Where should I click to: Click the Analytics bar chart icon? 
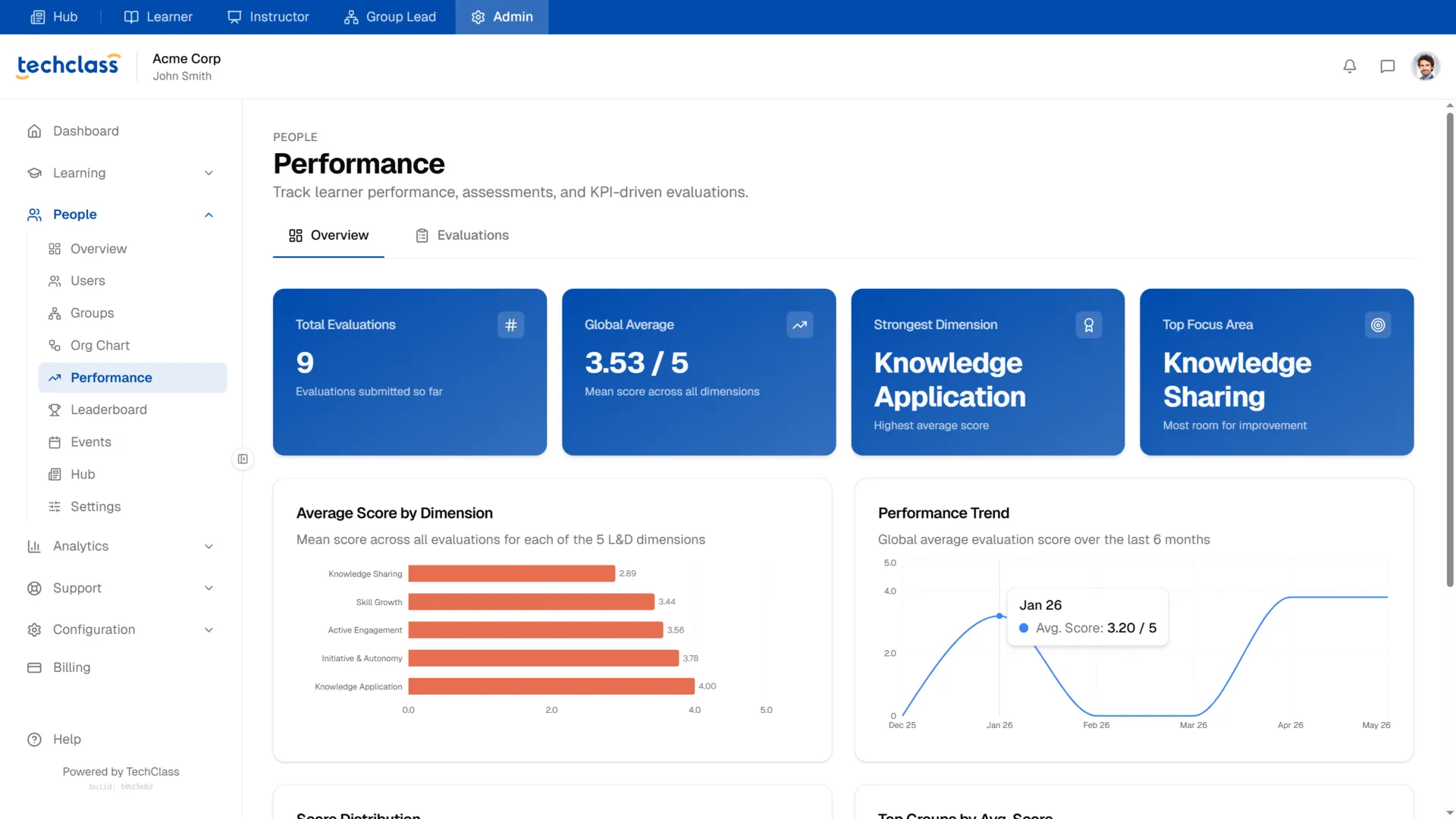tap(34, 546)
